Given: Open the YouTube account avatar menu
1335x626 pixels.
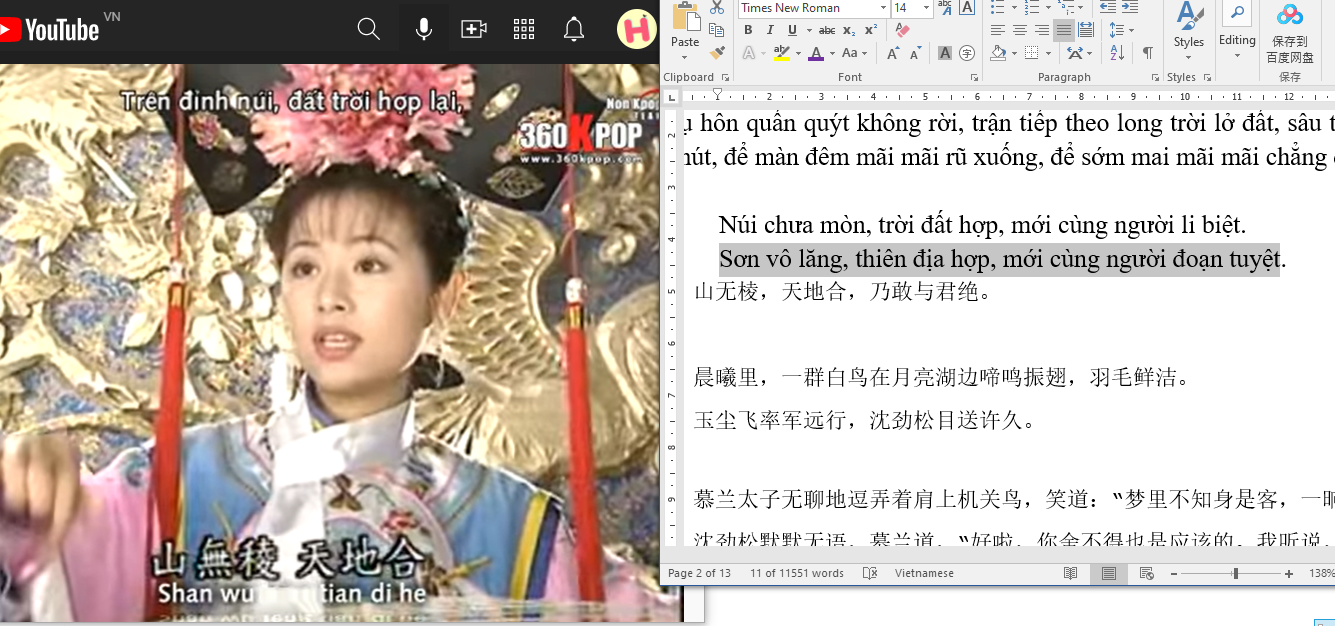Looking at the screenshot, I should [x=635, y=29].
